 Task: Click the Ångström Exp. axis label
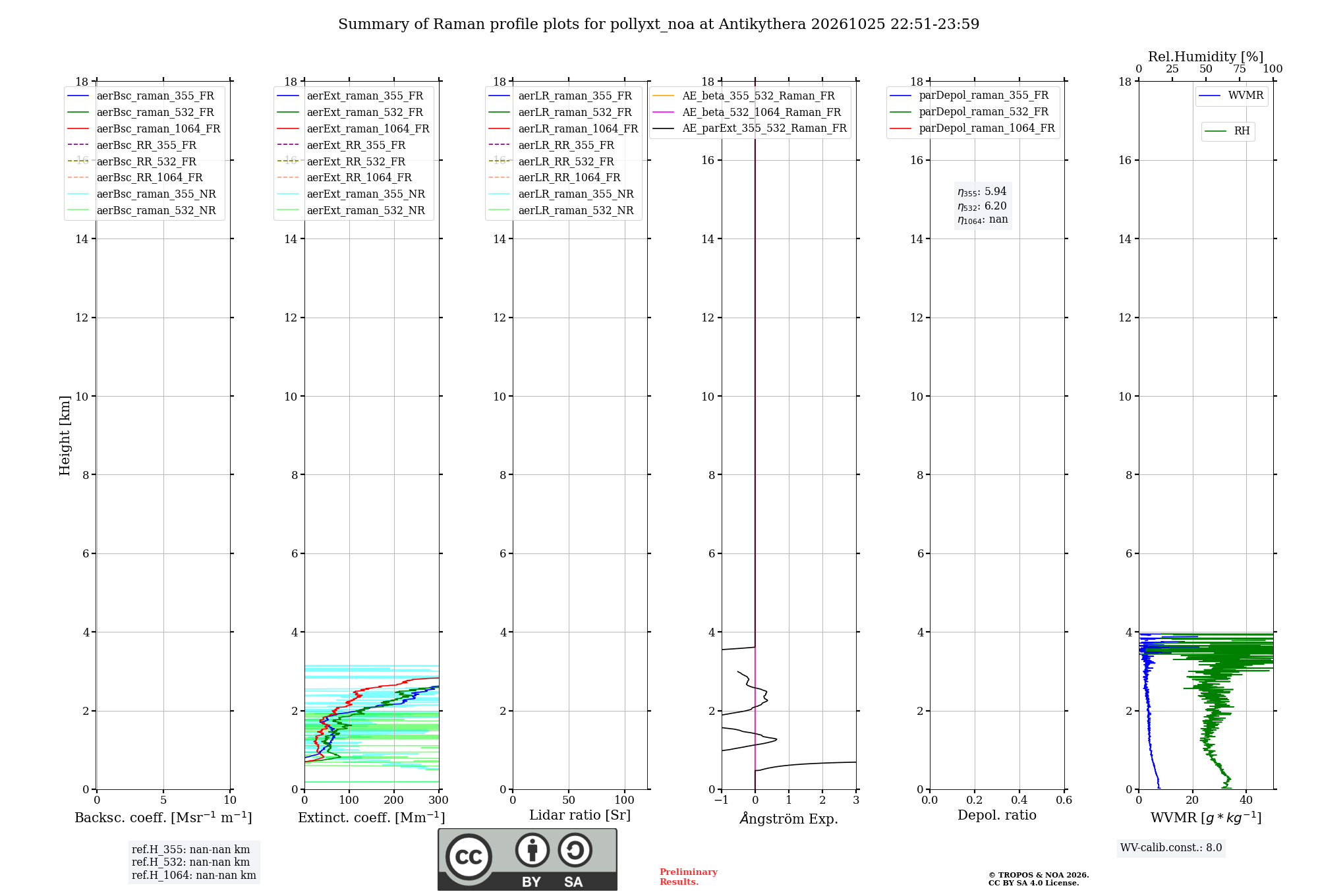pyautogui.click(x=789, y=818)
